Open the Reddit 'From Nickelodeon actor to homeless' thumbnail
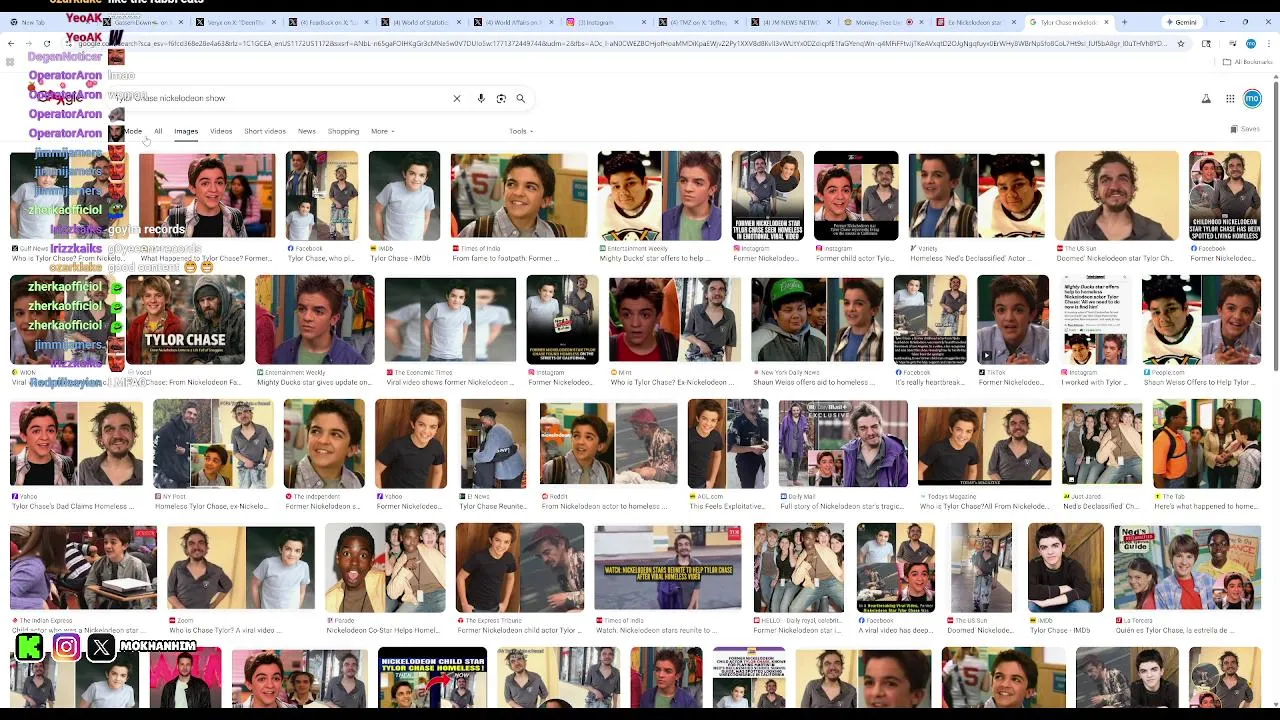 (608, 444)
